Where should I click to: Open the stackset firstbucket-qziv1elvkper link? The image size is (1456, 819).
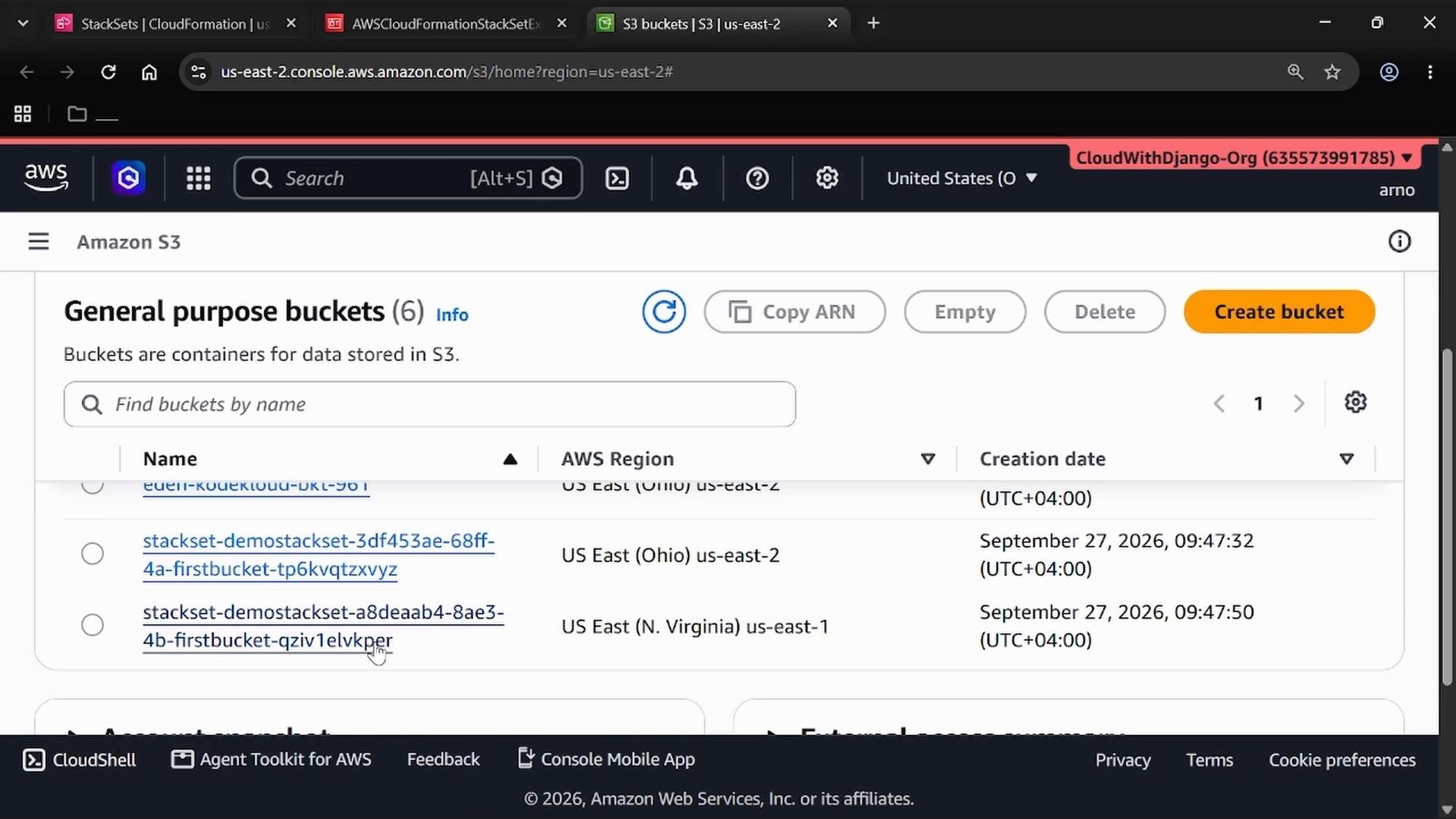(323, 626)
